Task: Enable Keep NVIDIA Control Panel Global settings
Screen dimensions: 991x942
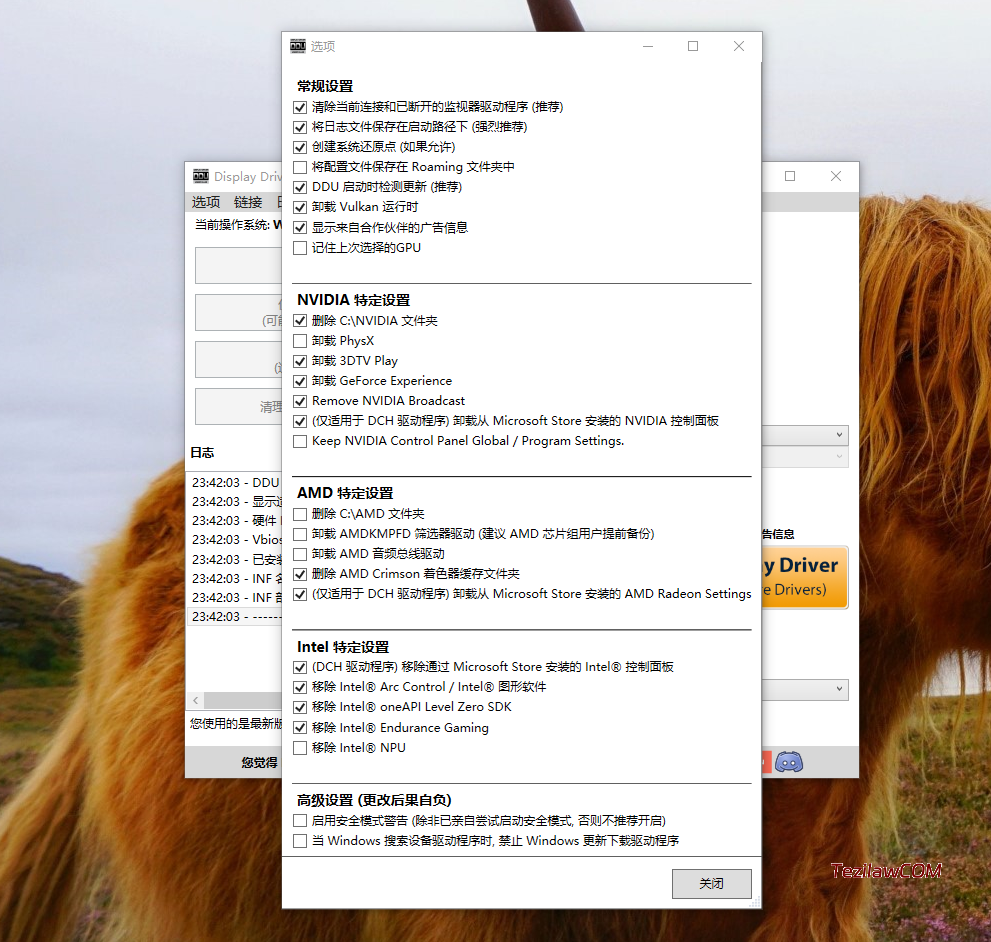Action: [300, 441]
